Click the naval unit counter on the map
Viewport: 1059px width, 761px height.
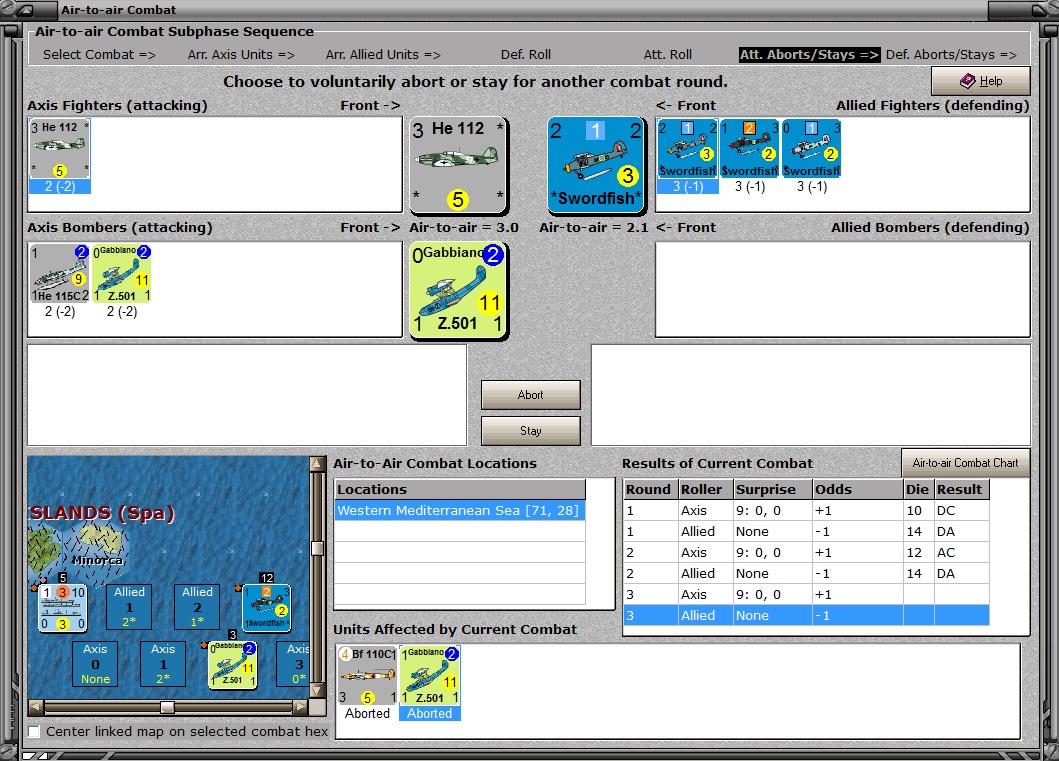tap(62, 608)
